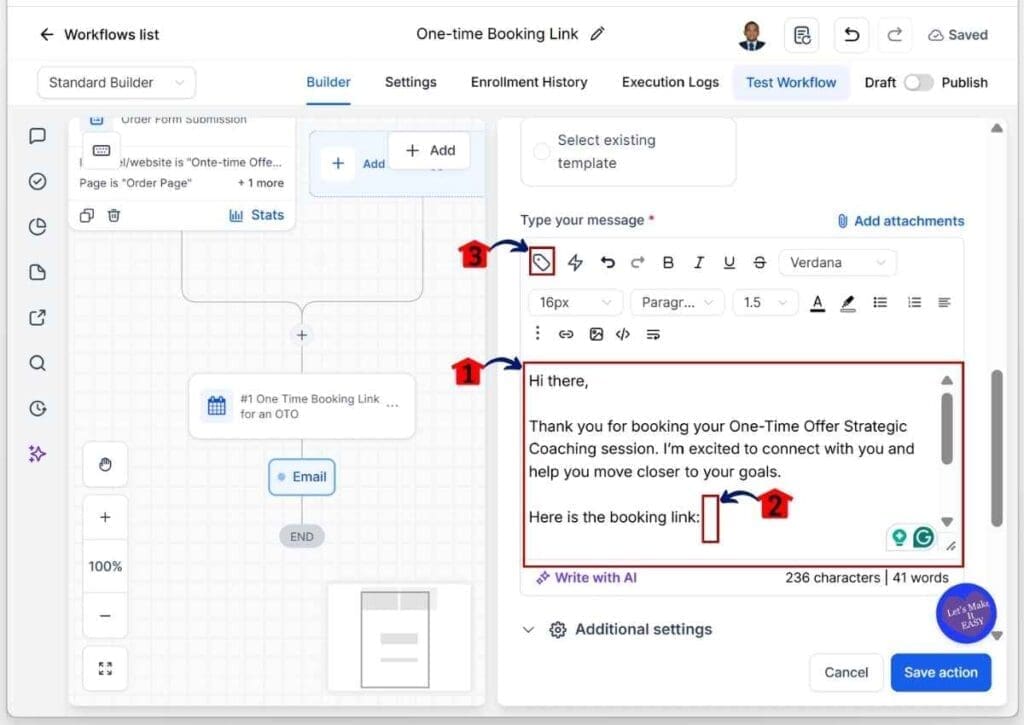Open the 1.5 line height dropdown
Viewport: 1024px width, 725px height.
[765, 302]
